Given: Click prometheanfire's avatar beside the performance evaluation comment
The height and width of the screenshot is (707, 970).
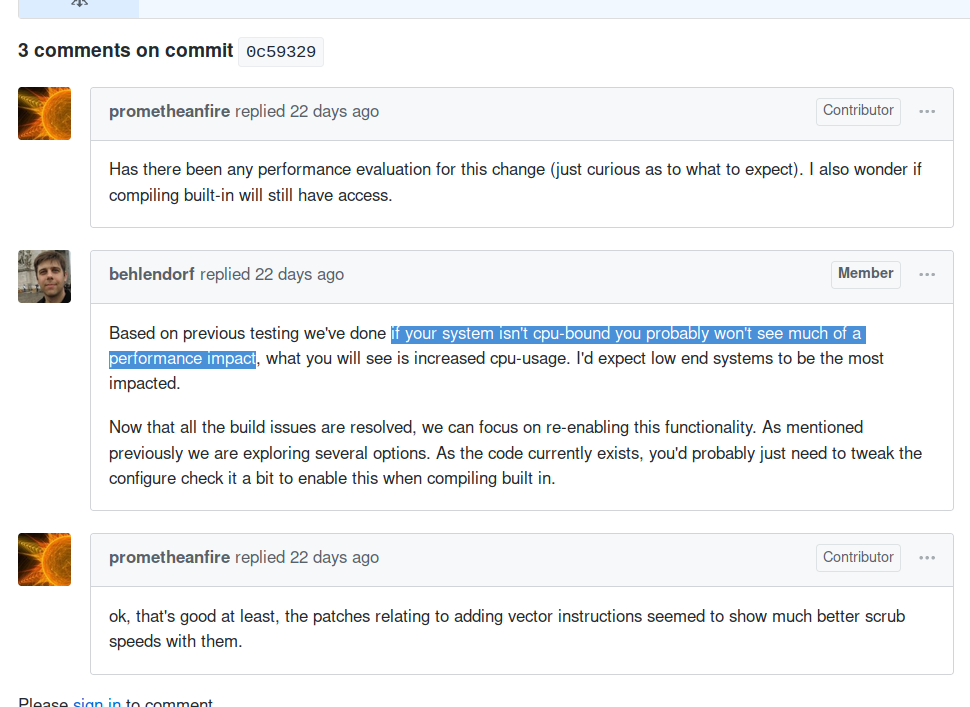Looking at the screenshot, I should tap(44, 113).
